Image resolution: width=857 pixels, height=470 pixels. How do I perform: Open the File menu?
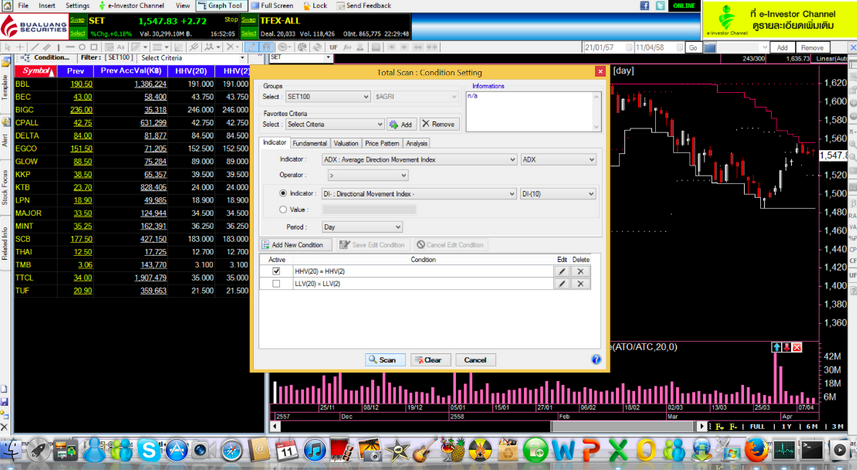pyautogui.click(x=23, y=5)
